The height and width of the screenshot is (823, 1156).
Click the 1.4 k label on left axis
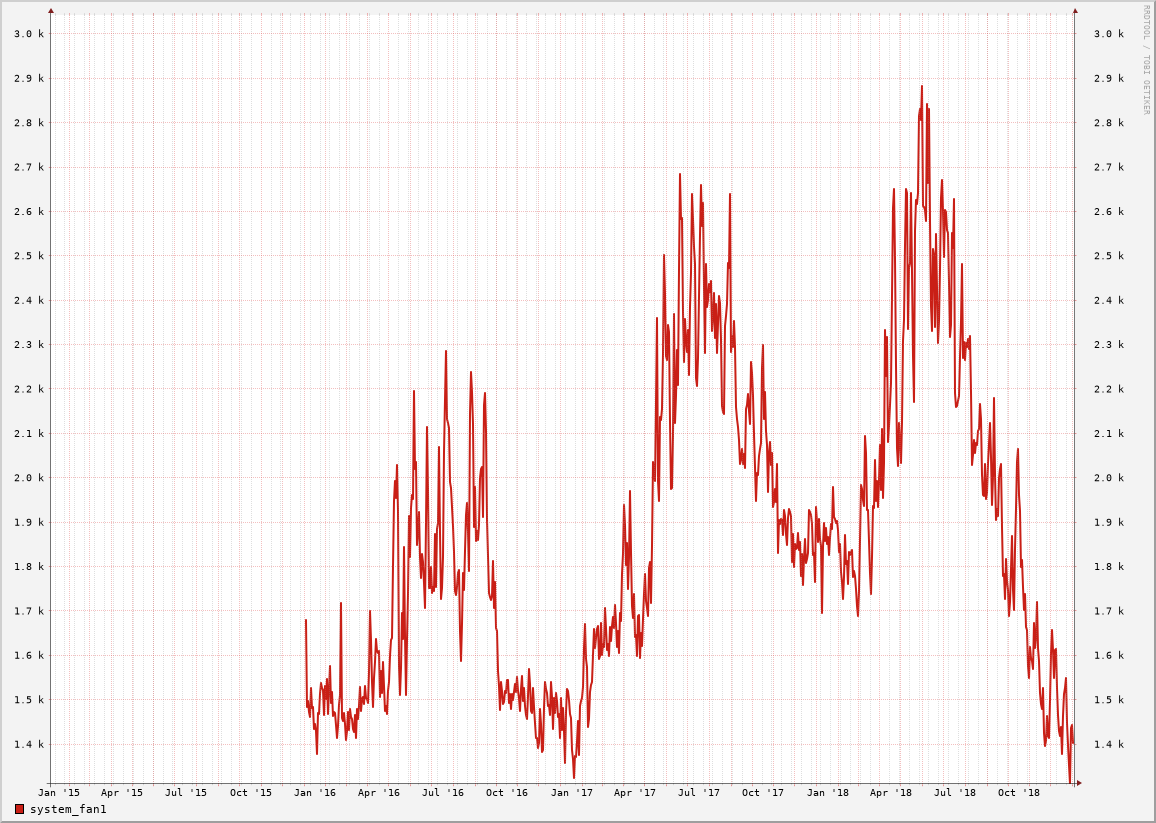pos(29,744)
